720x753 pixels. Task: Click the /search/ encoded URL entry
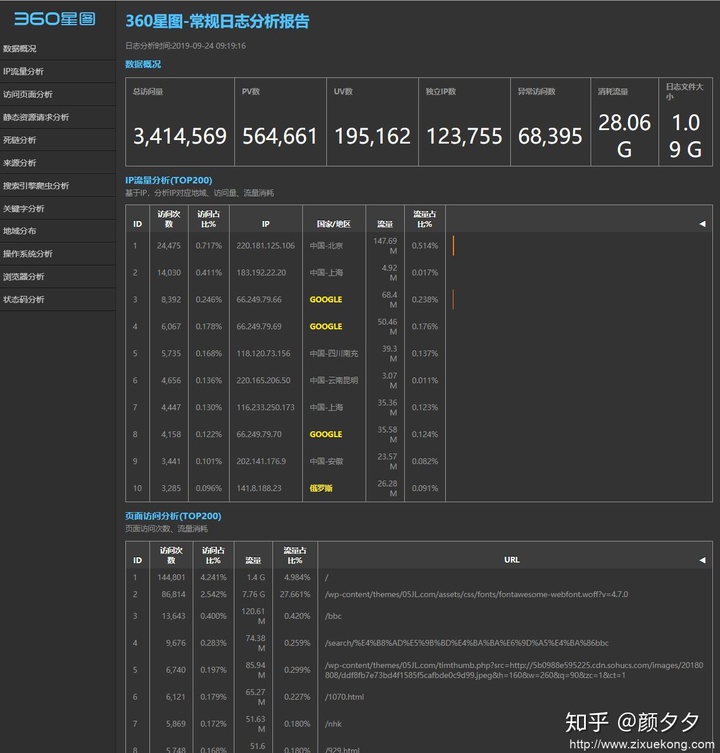(x=467, y=643)
